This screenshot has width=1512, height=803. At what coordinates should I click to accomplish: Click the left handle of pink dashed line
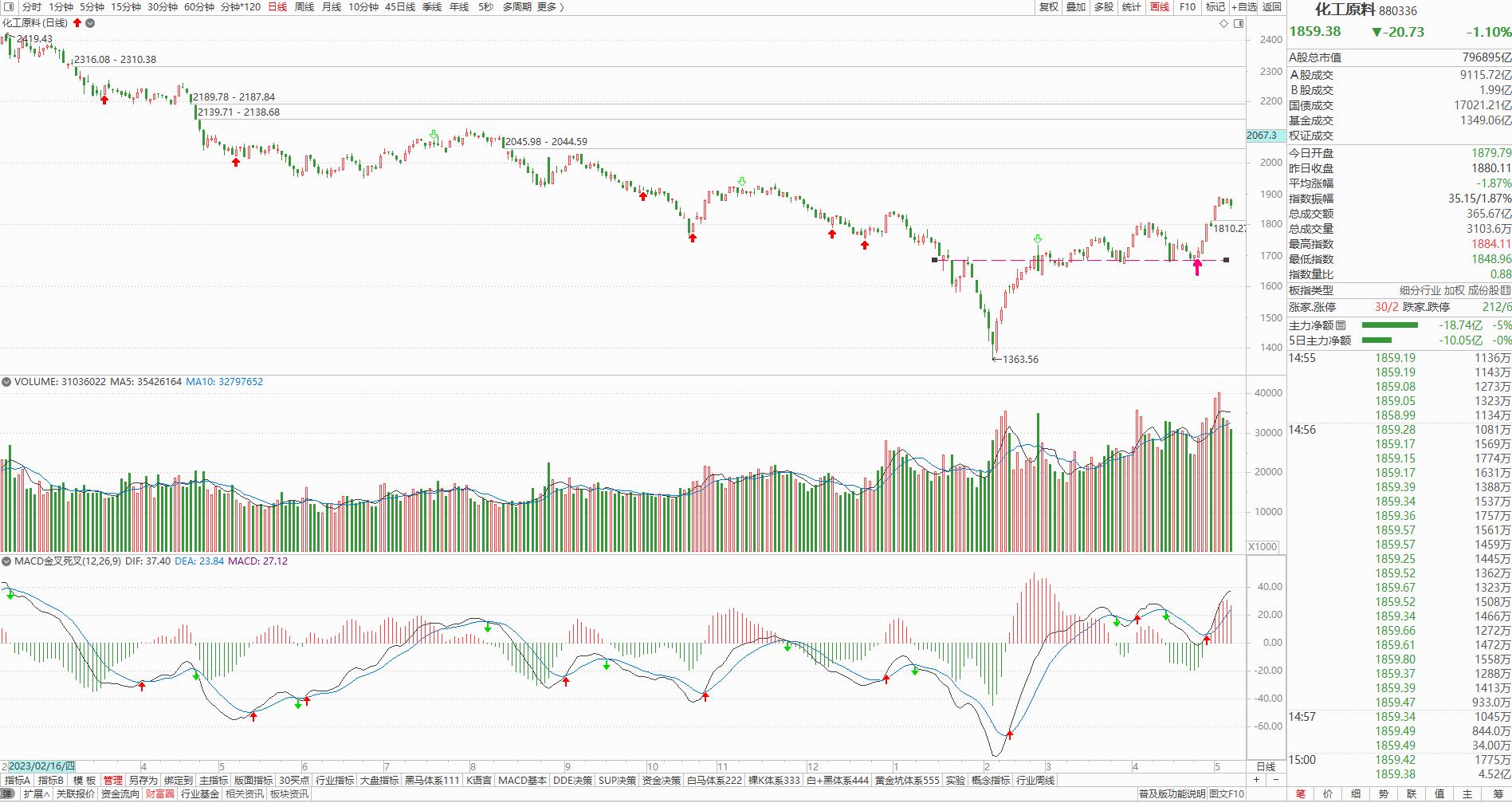[935, 260]
